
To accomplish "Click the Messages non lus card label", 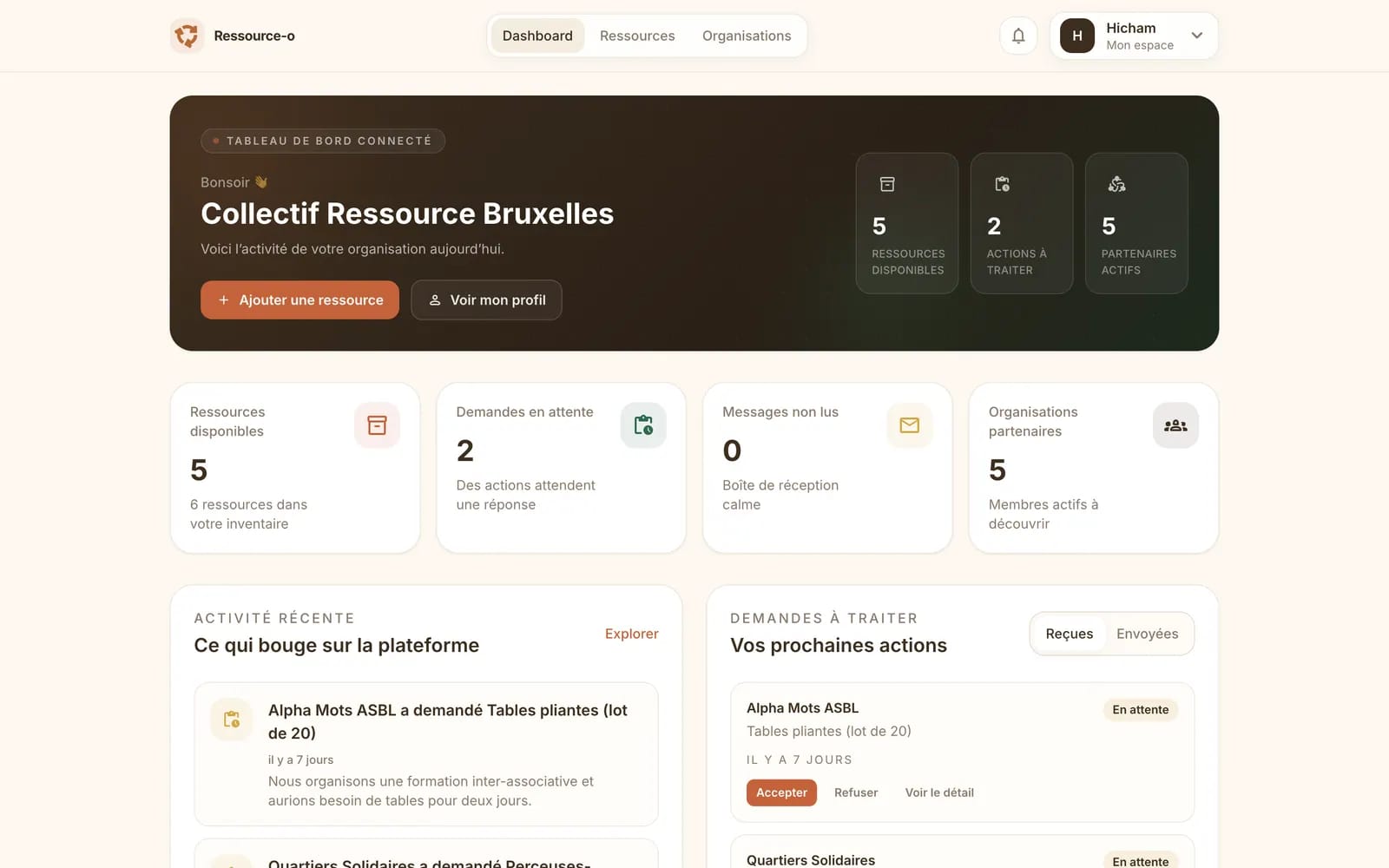I will click(780, 412).
